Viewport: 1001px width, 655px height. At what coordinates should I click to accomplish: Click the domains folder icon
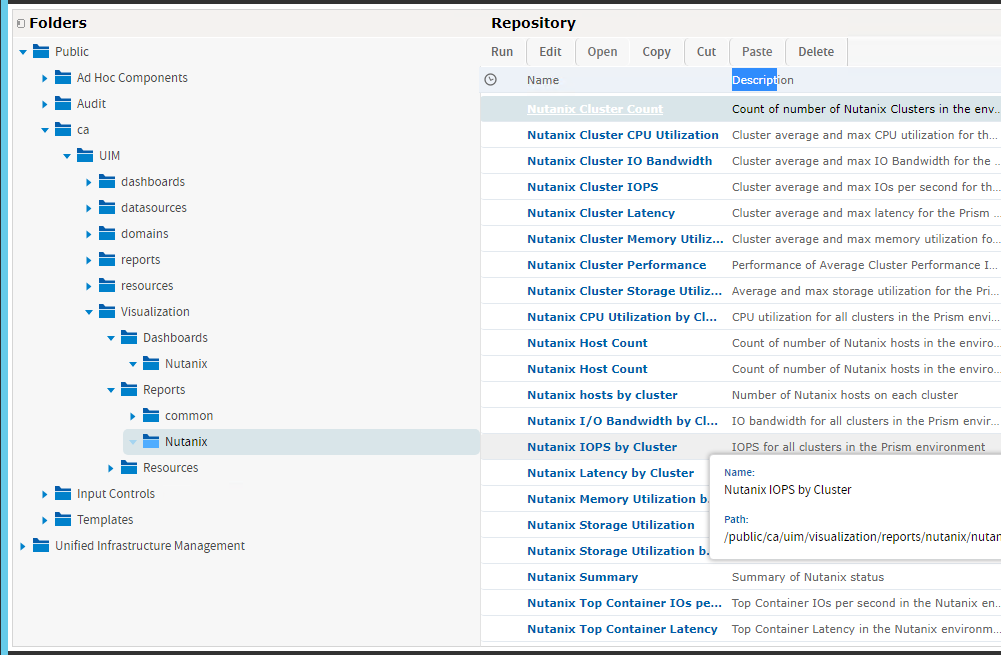(106, 233)
